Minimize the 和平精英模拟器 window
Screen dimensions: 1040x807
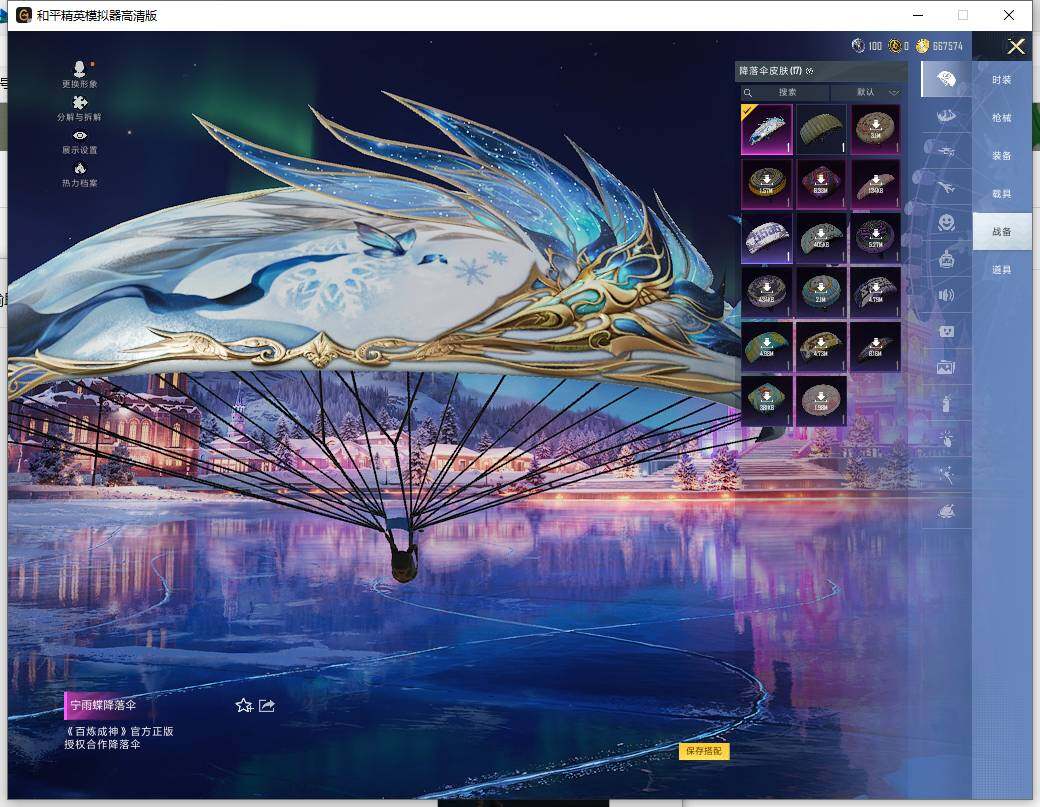[919, 15]
